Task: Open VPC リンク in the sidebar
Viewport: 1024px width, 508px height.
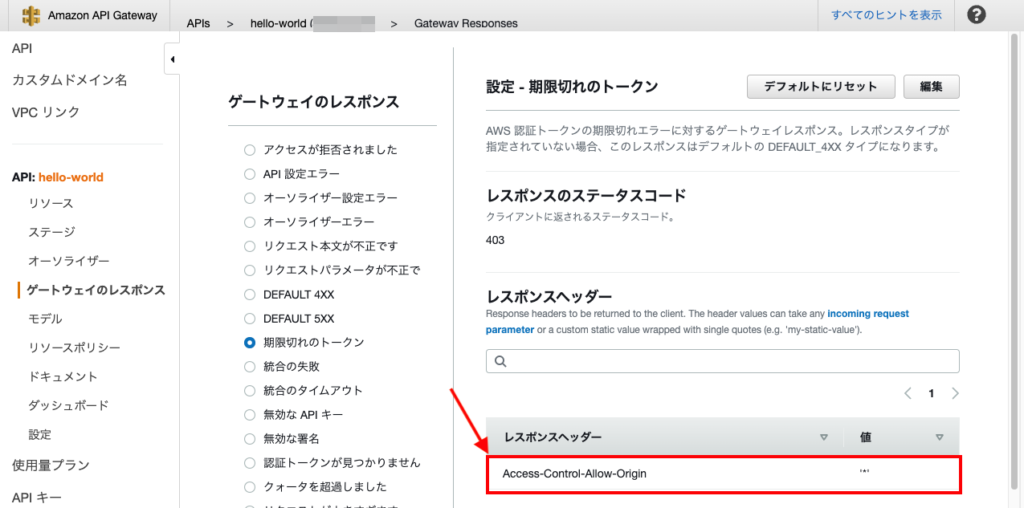Action: click(x=46, y=112)
